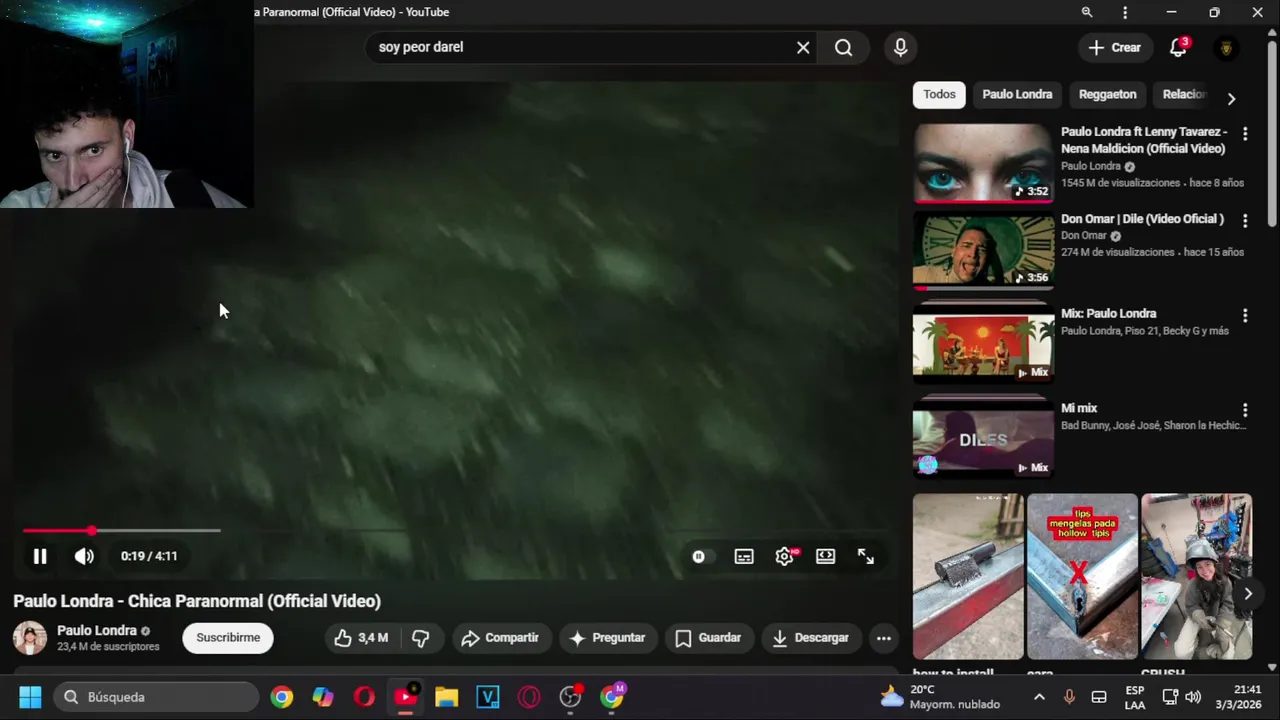Open options for Mix: Paulo Londra
Screen dimensions: 1280x720
pyautogui.click(x=1245, y=315)
